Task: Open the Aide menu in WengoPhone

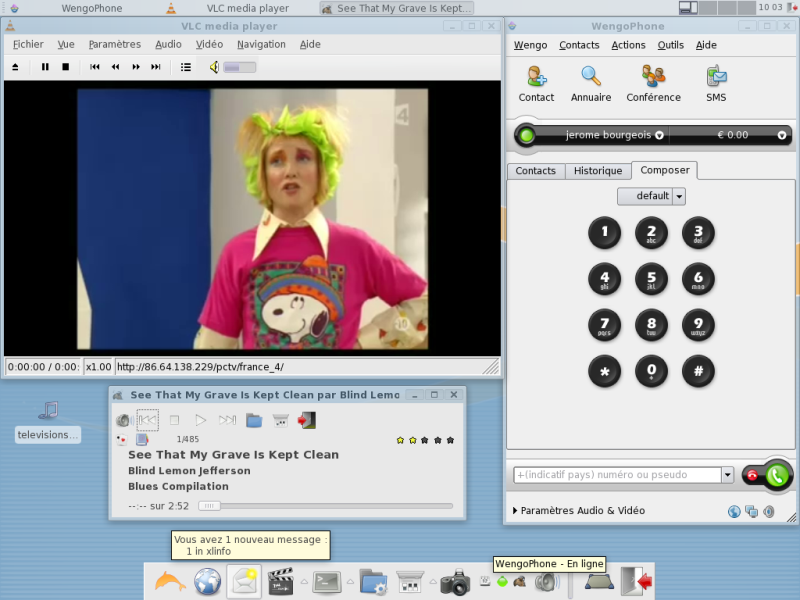Action: click(706, 45)
